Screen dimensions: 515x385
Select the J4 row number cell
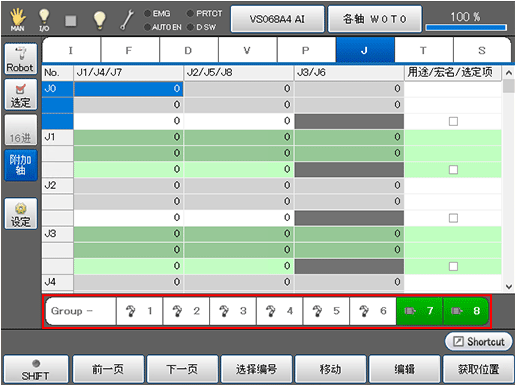tap(57, 282)
